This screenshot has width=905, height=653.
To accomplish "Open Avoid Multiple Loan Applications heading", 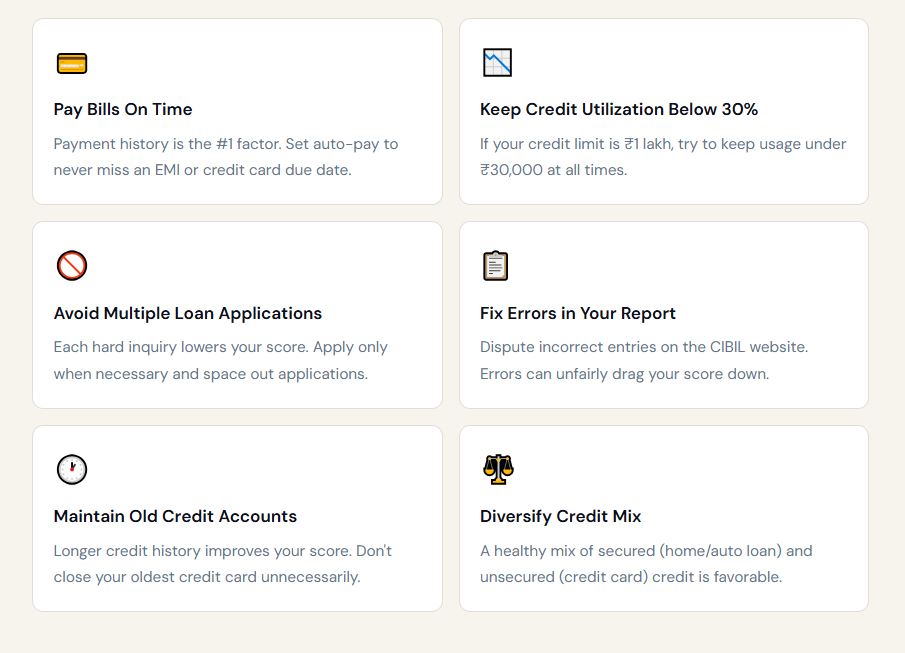I will pos(188,313).
